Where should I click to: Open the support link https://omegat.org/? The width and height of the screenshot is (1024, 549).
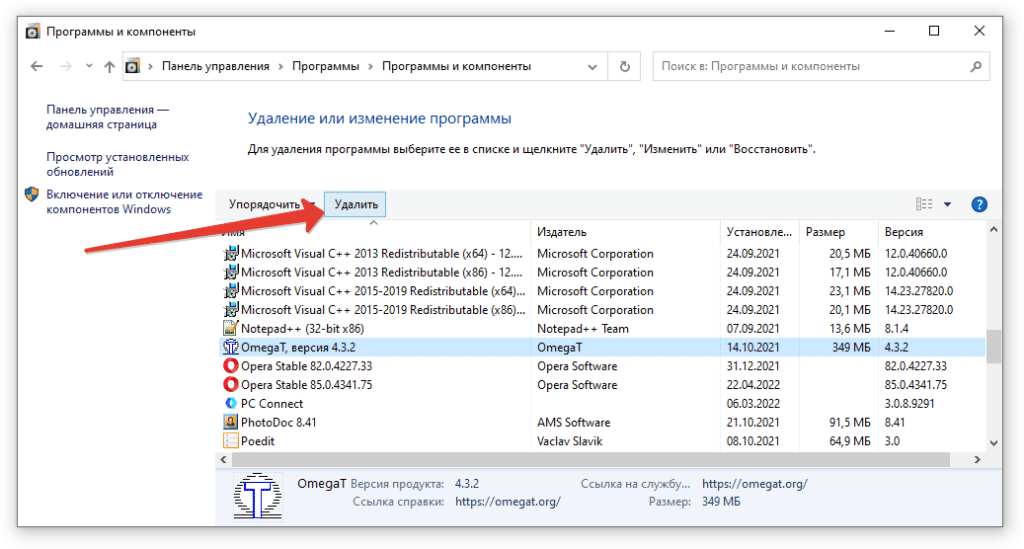[754, 484]
